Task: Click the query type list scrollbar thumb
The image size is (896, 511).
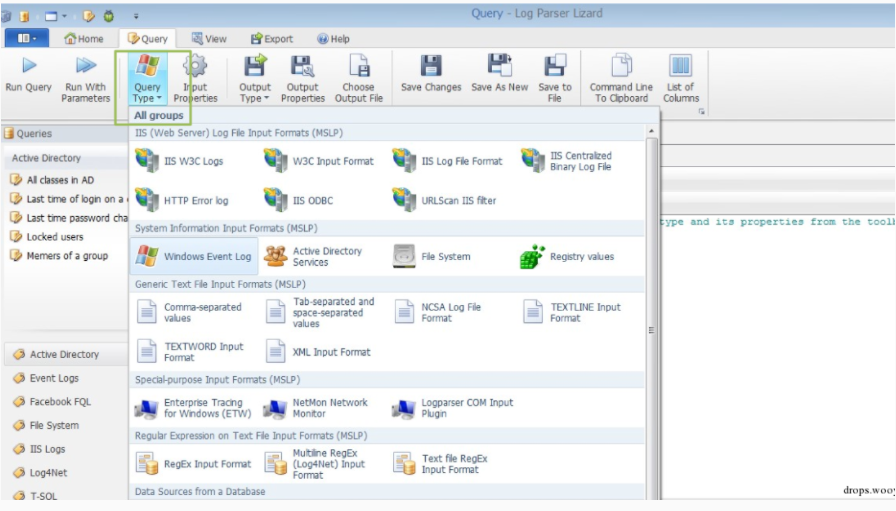Action: tap(651, 330)
